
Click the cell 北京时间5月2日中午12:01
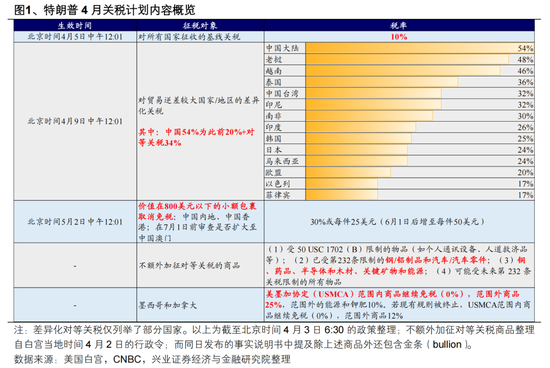point(75,222)
